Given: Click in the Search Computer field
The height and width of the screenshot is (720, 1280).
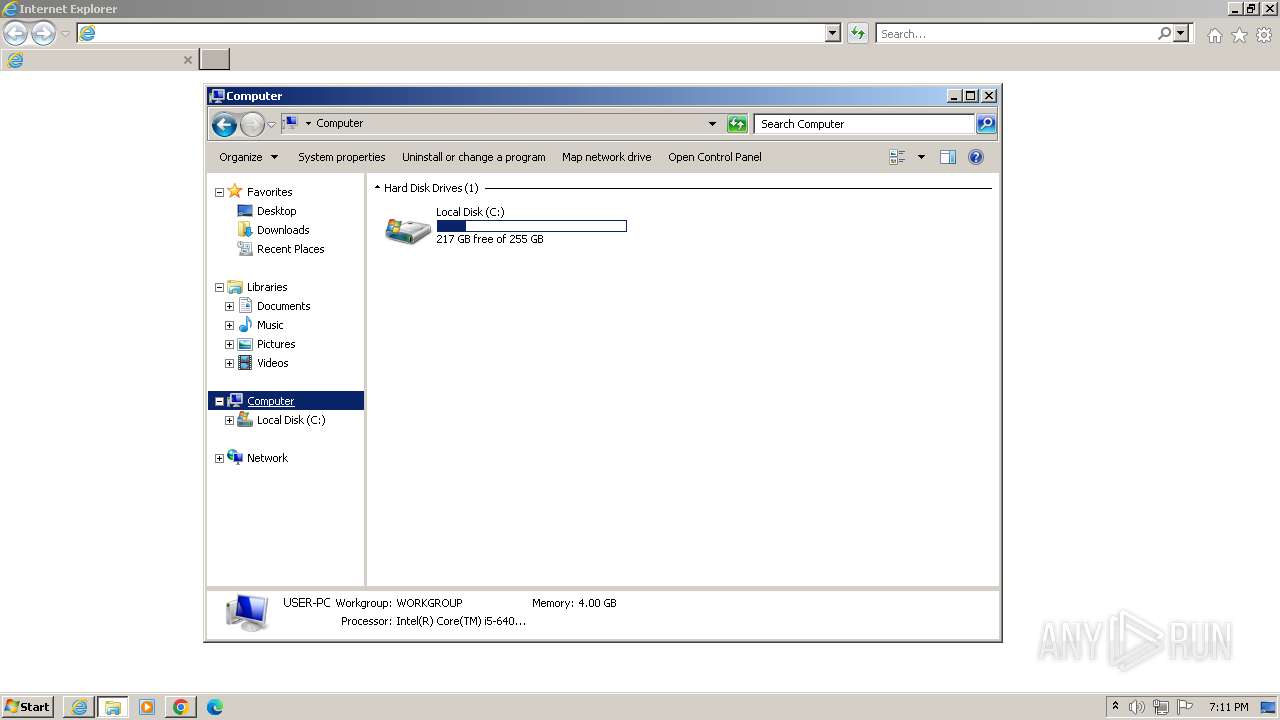Looking at the screenshot, I should [x=864, y=124].
